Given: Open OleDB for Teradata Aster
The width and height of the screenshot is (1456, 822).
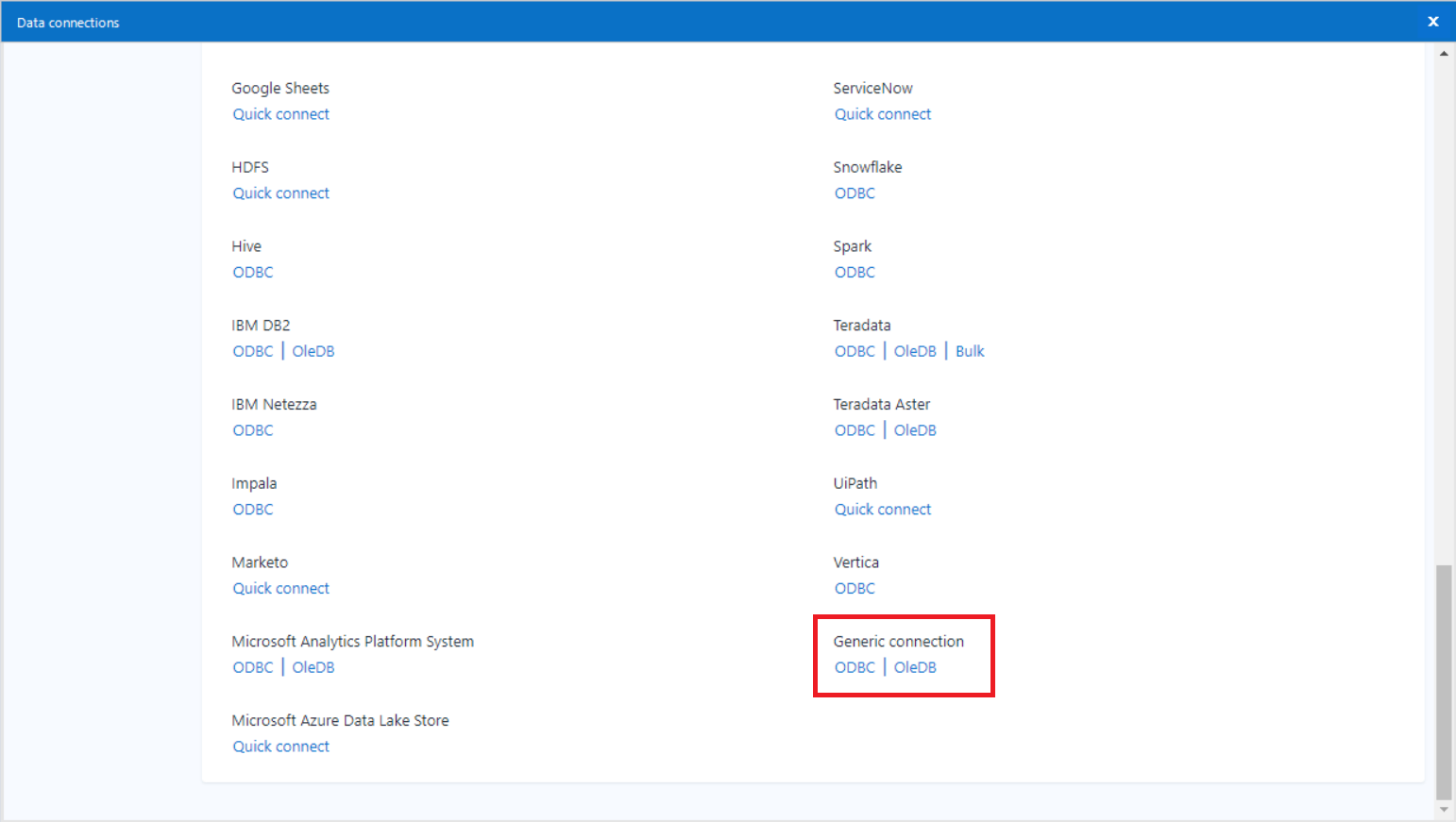Looking at the screenshot, I should point(914,429).
